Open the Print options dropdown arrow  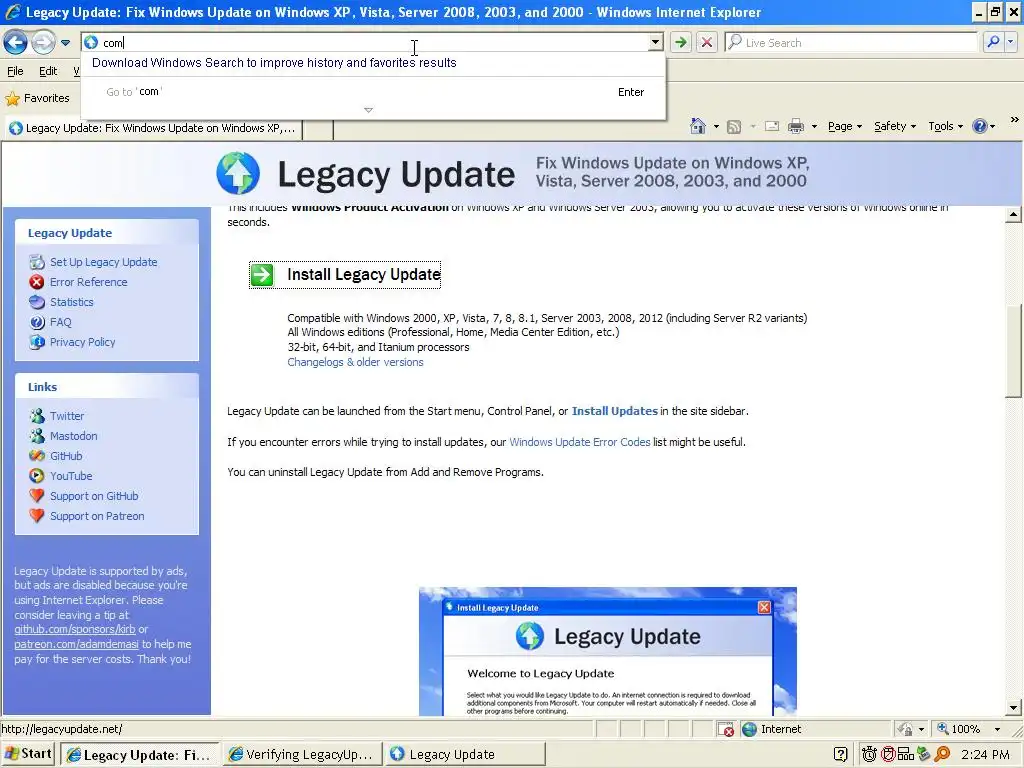tap(814, 127)
